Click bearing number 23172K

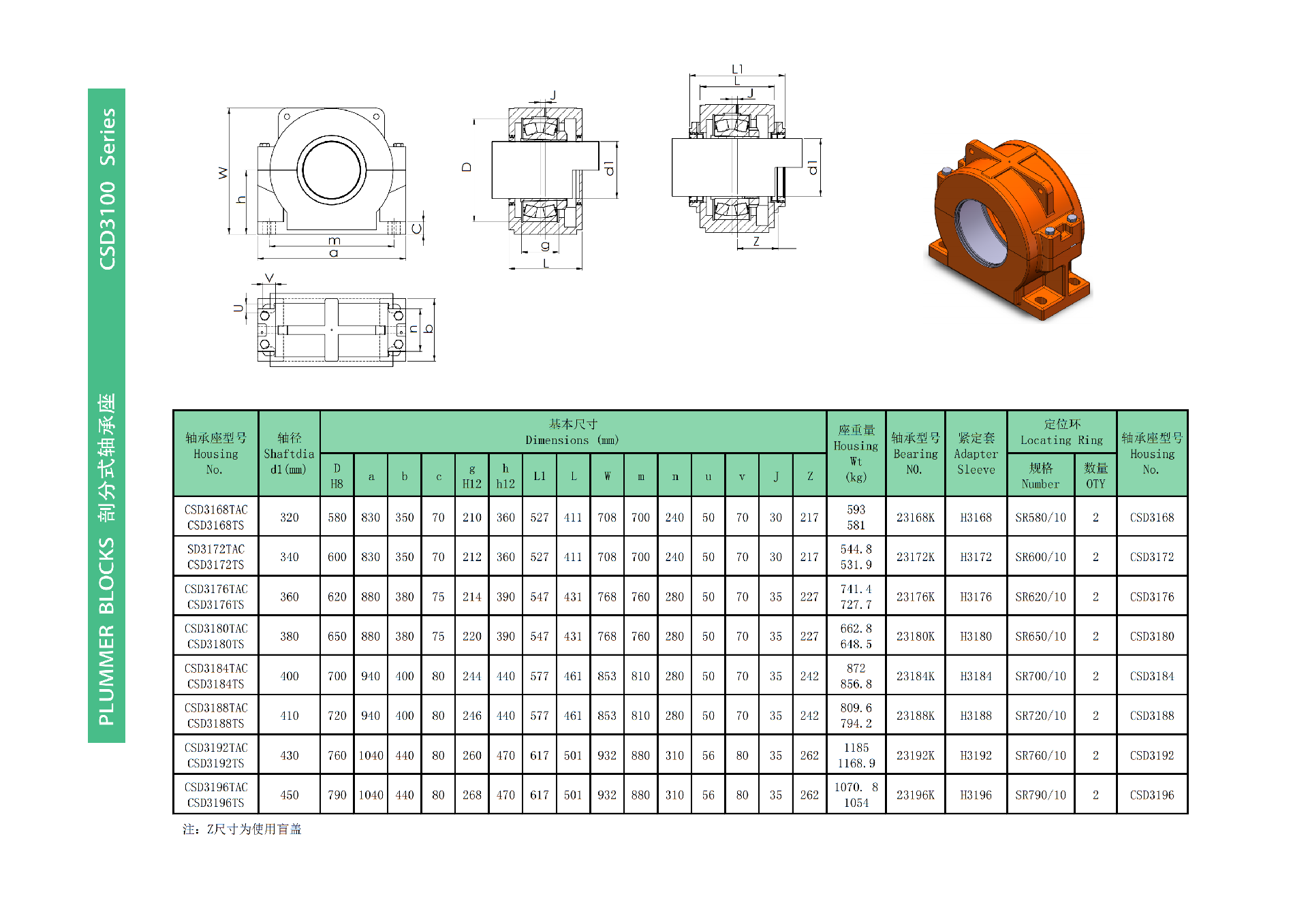click(916, 557)
